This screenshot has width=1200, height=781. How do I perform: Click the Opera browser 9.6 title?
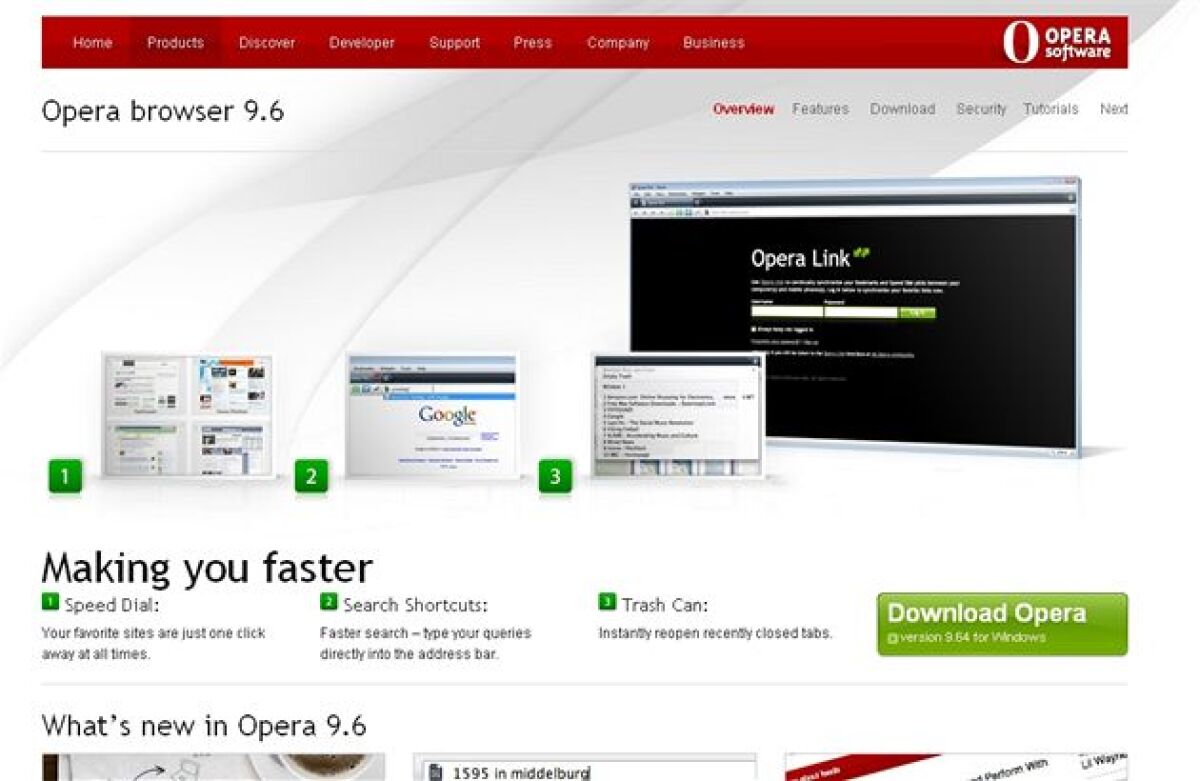pyautogui.click(x=163, y=111)
